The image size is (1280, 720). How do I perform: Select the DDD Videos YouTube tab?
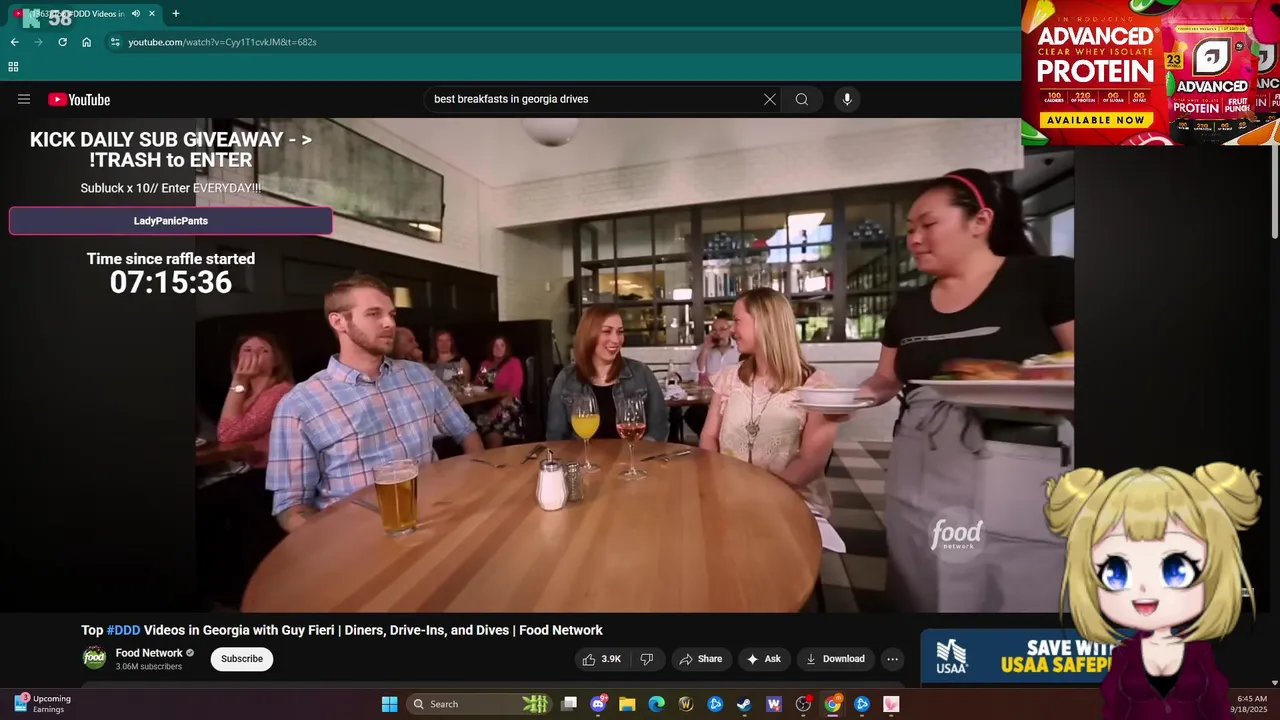coord(85,14)
